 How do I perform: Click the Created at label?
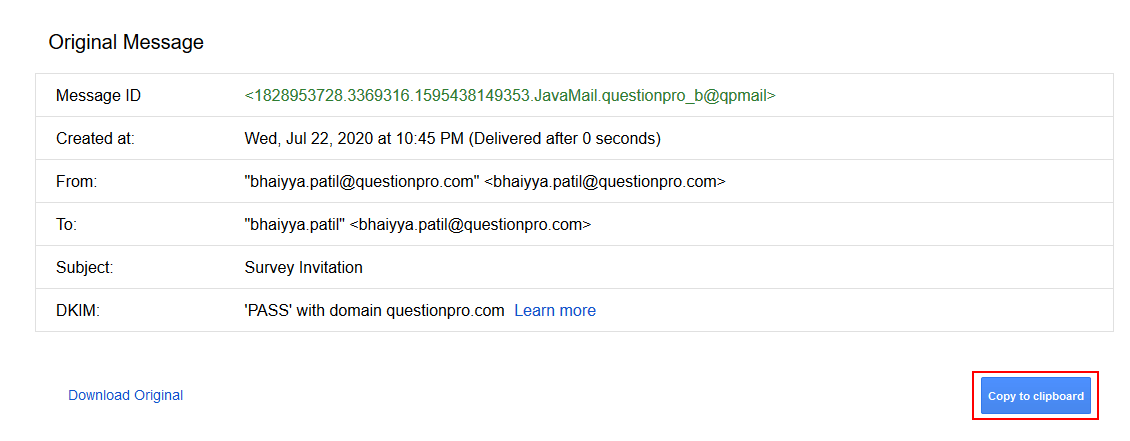[x=95, y=139]
